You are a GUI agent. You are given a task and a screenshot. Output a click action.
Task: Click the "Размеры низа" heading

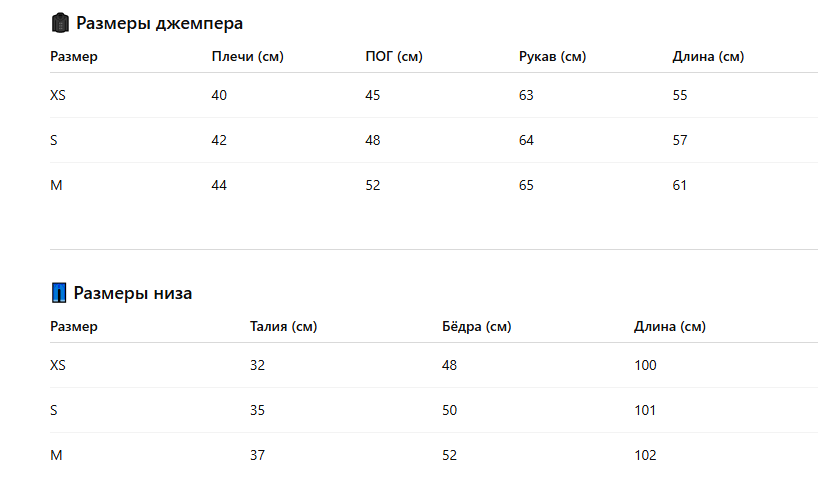(x=133, y=293)
